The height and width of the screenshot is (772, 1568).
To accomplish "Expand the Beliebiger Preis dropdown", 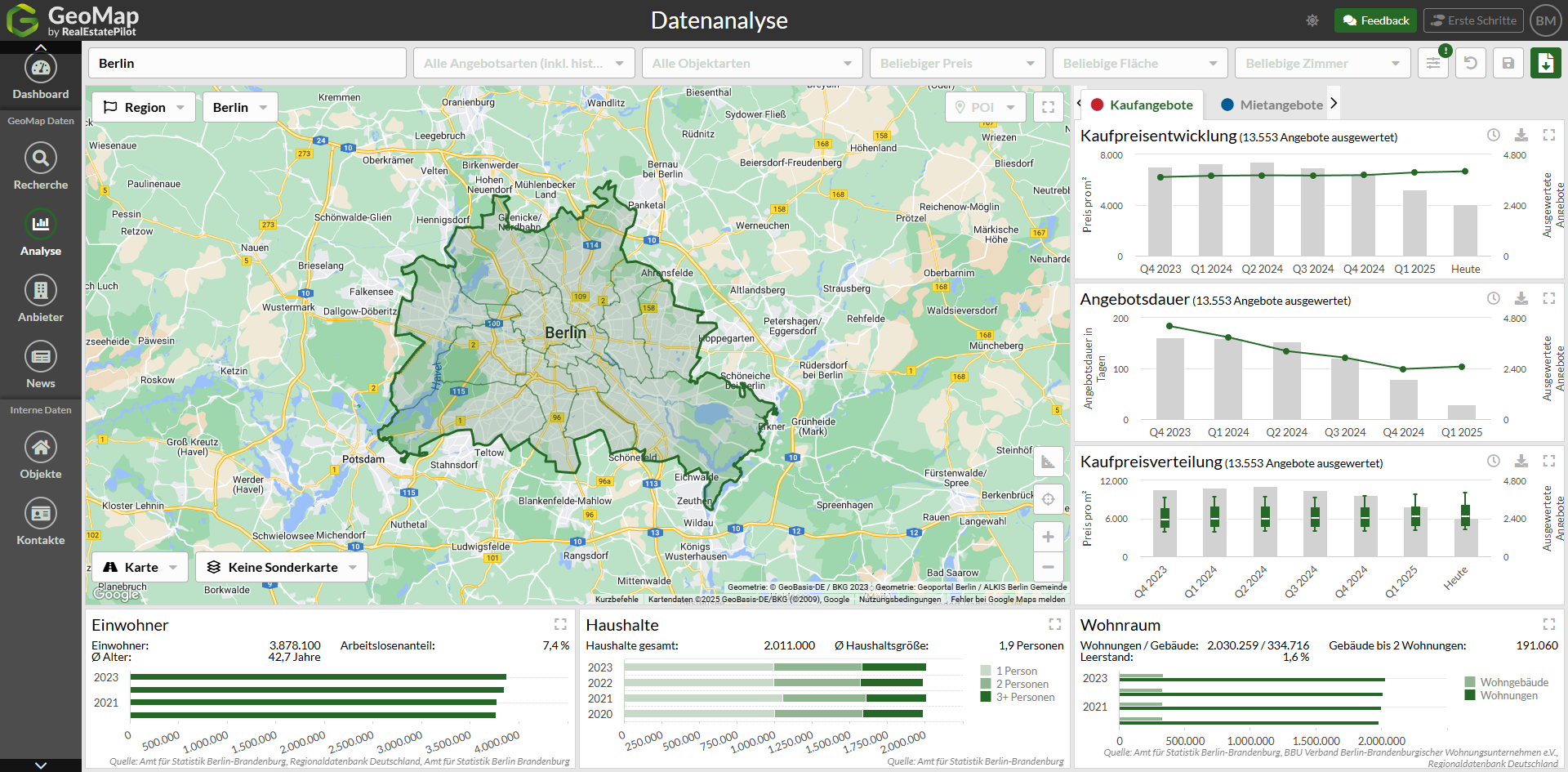I will [957, 63].
